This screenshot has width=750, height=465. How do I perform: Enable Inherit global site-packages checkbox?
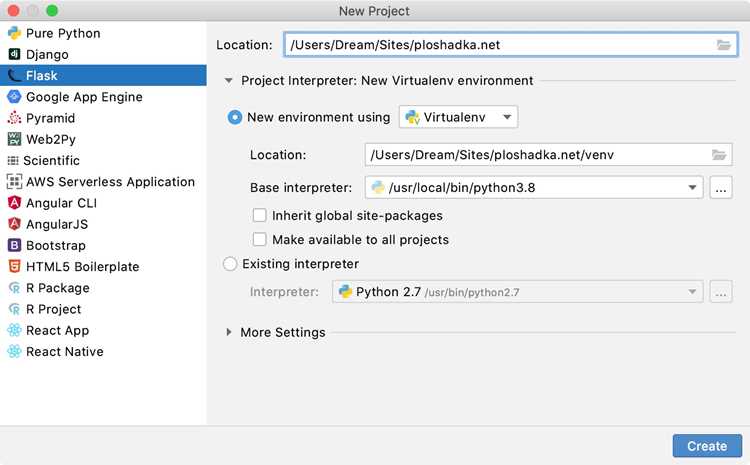click(x=259, y=216)
